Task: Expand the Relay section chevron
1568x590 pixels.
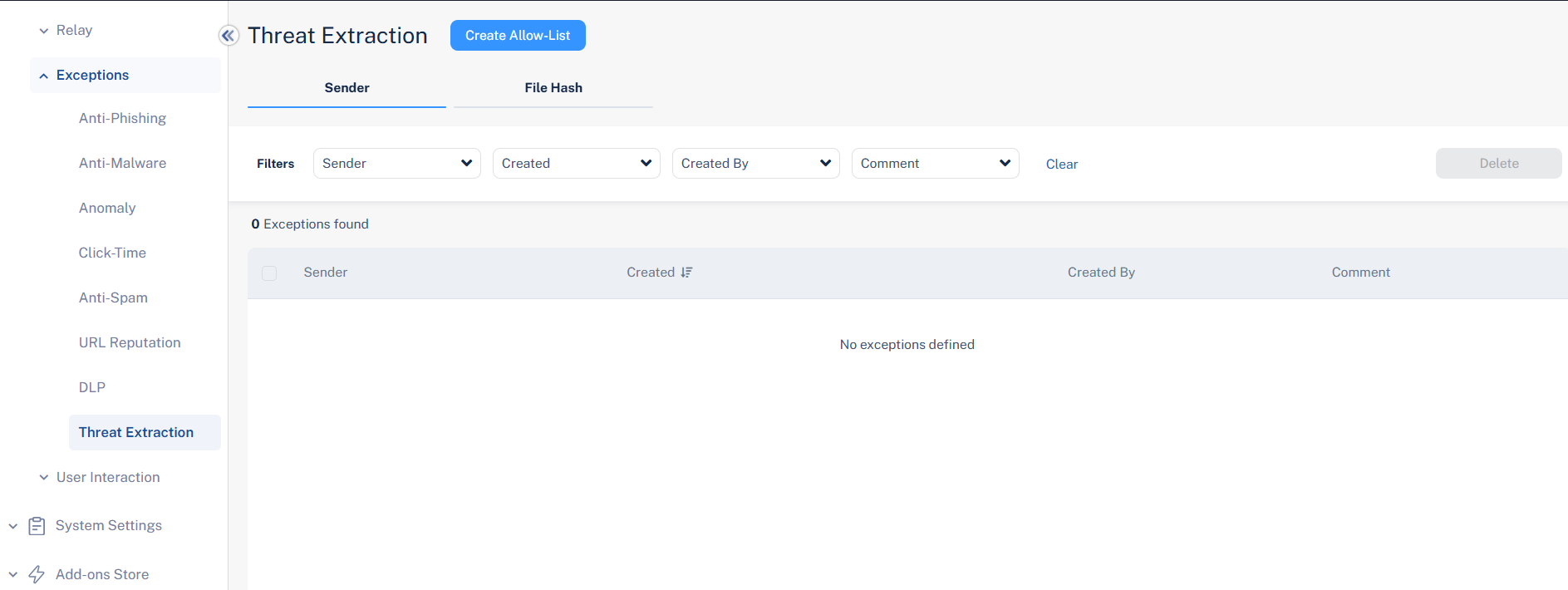Action: (44, 31)
